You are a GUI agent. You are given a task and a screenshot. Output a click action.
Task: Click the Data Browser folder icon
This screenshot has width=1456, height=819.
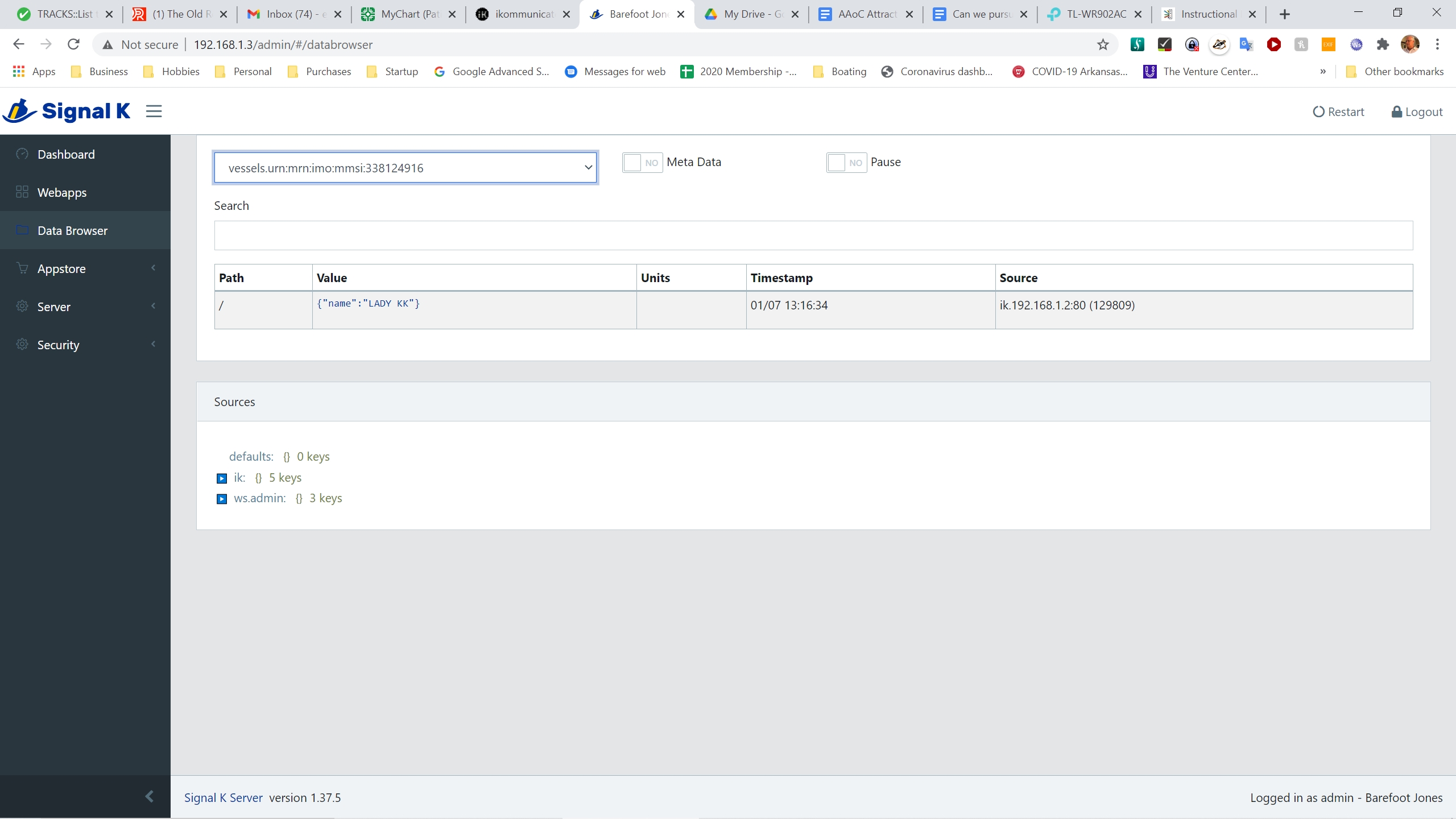pyautogui.click(x=22, y=230)
